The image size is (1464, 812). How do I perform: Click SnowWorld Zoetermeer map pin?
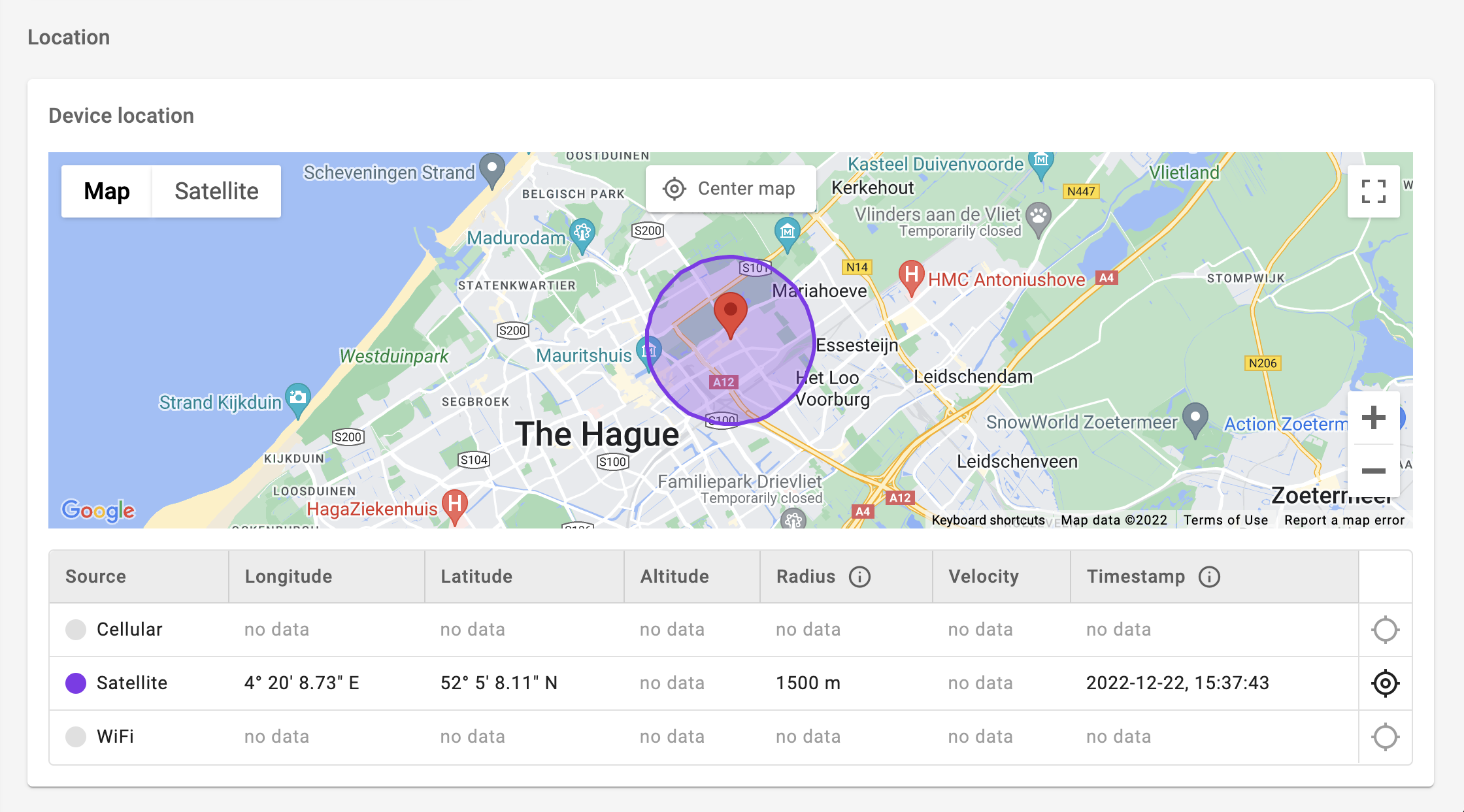pos(1195,419)
